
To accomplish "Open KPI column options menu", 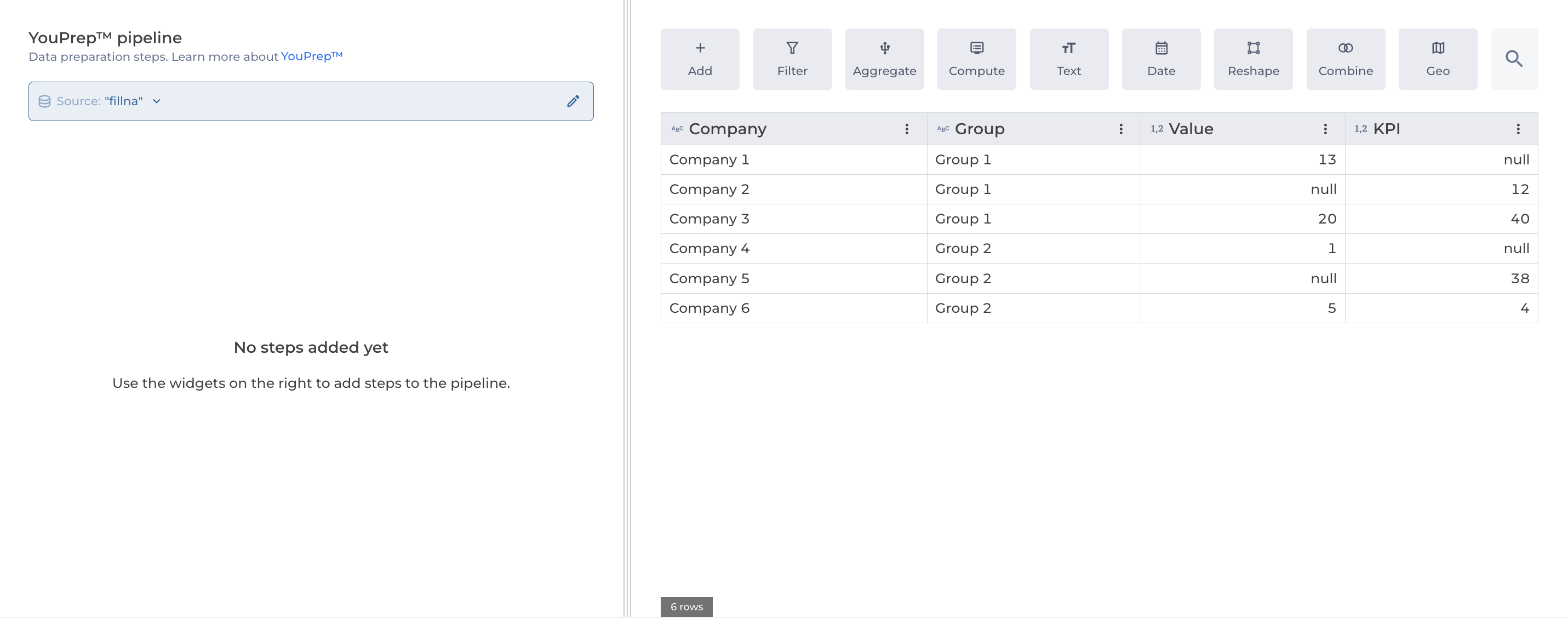I will click(x=1518, y=129).
